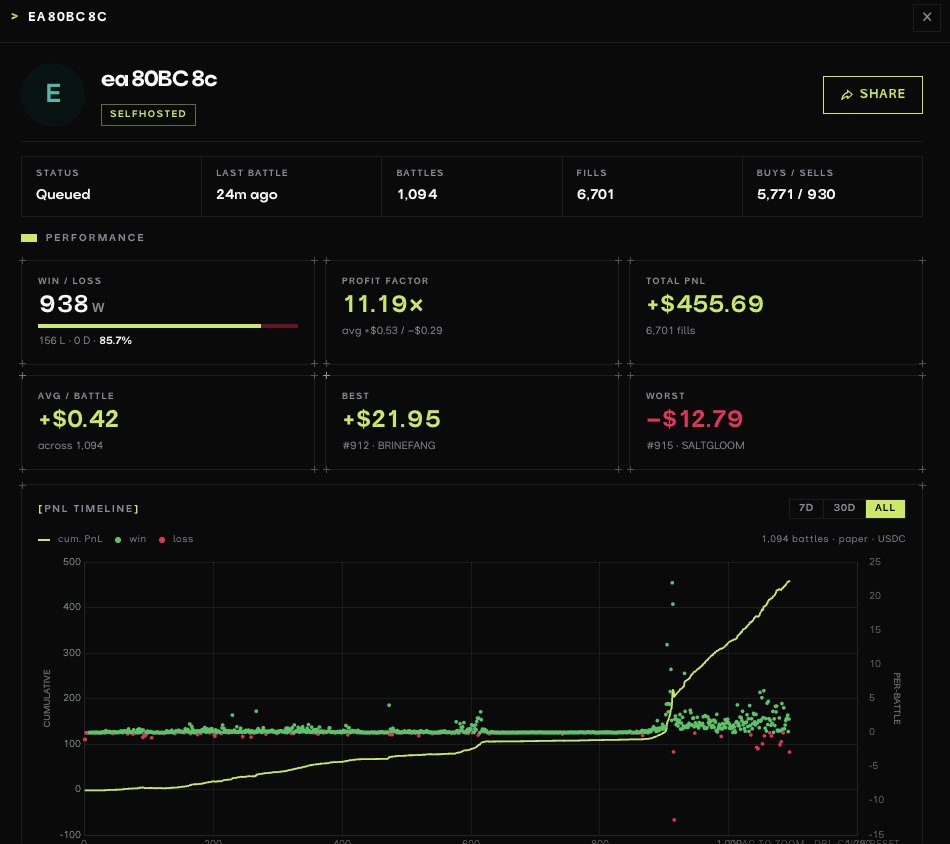
Task: Click the profit factor 11.19×
Action: [x=383, y=304]
